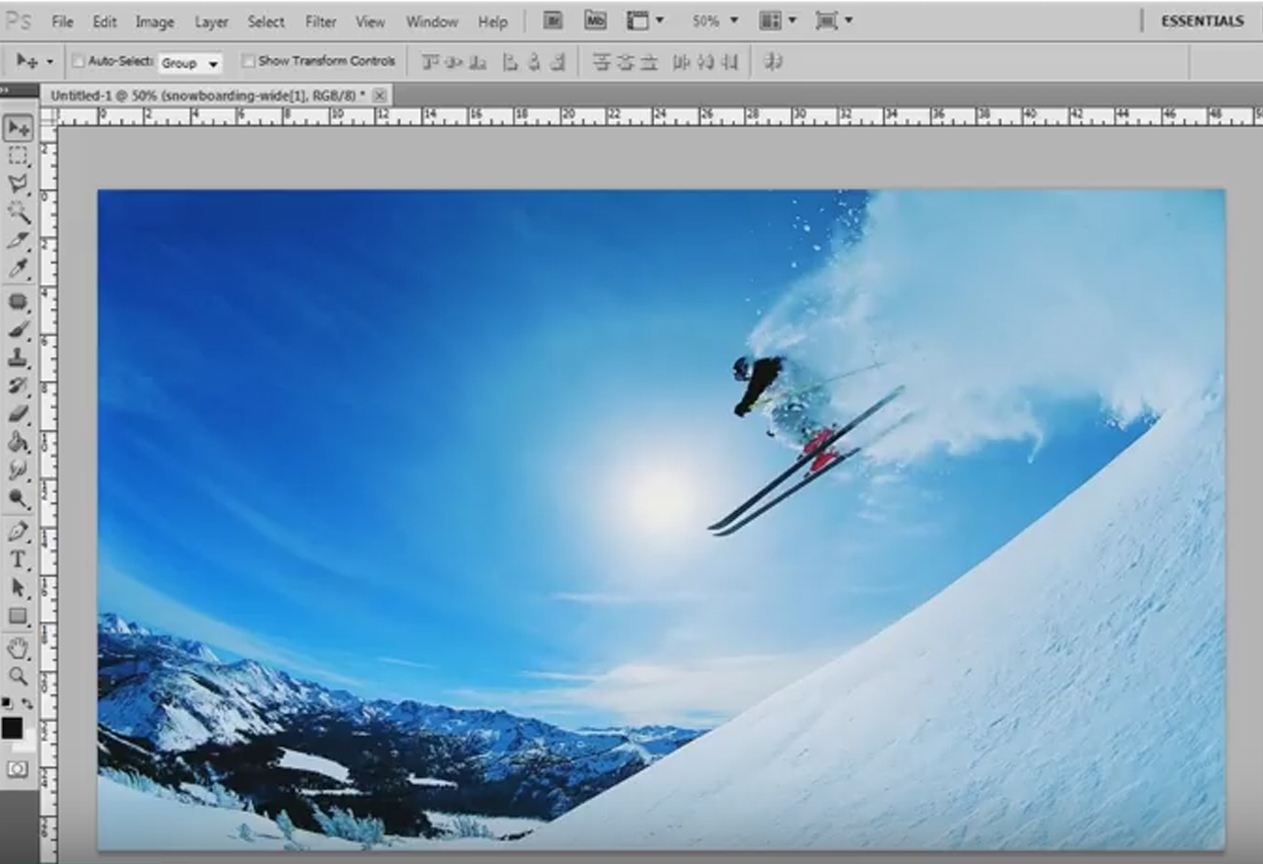This screenshot has width=1263, height=864.
Task: Open the Auto-Select Group dropdown
Action: click(190, 62)
